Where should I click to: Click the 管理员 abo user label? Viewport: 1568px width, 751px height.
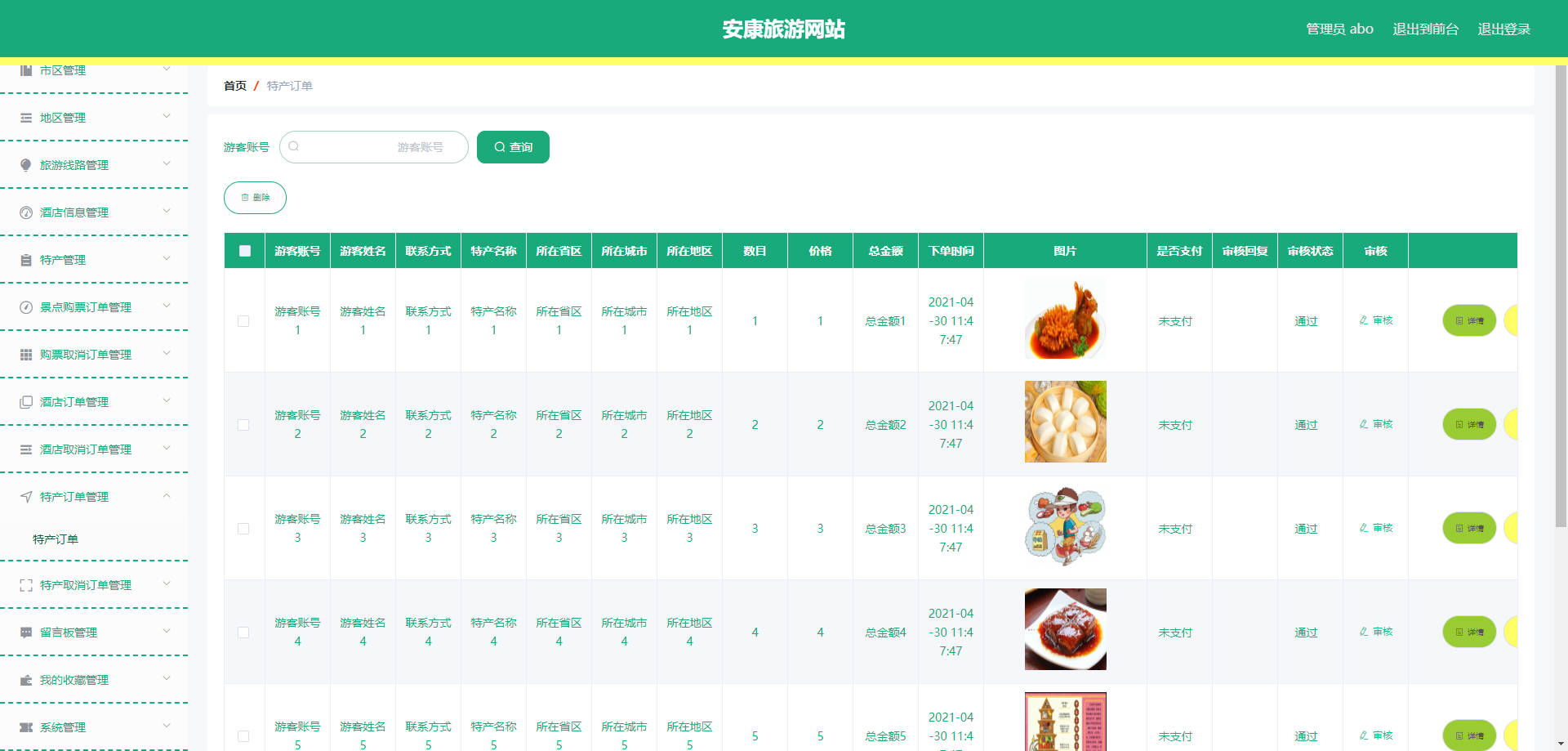pyautogui.click(x=1339, y=29)
